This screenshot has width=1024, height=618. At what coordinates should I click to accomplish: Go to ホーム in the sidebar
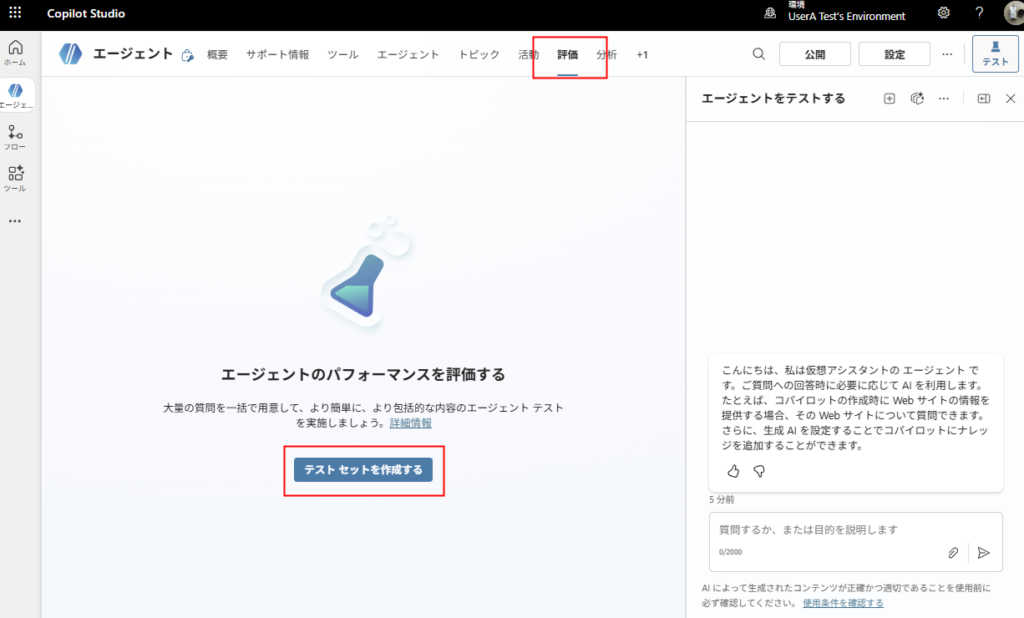click(15, 52)
